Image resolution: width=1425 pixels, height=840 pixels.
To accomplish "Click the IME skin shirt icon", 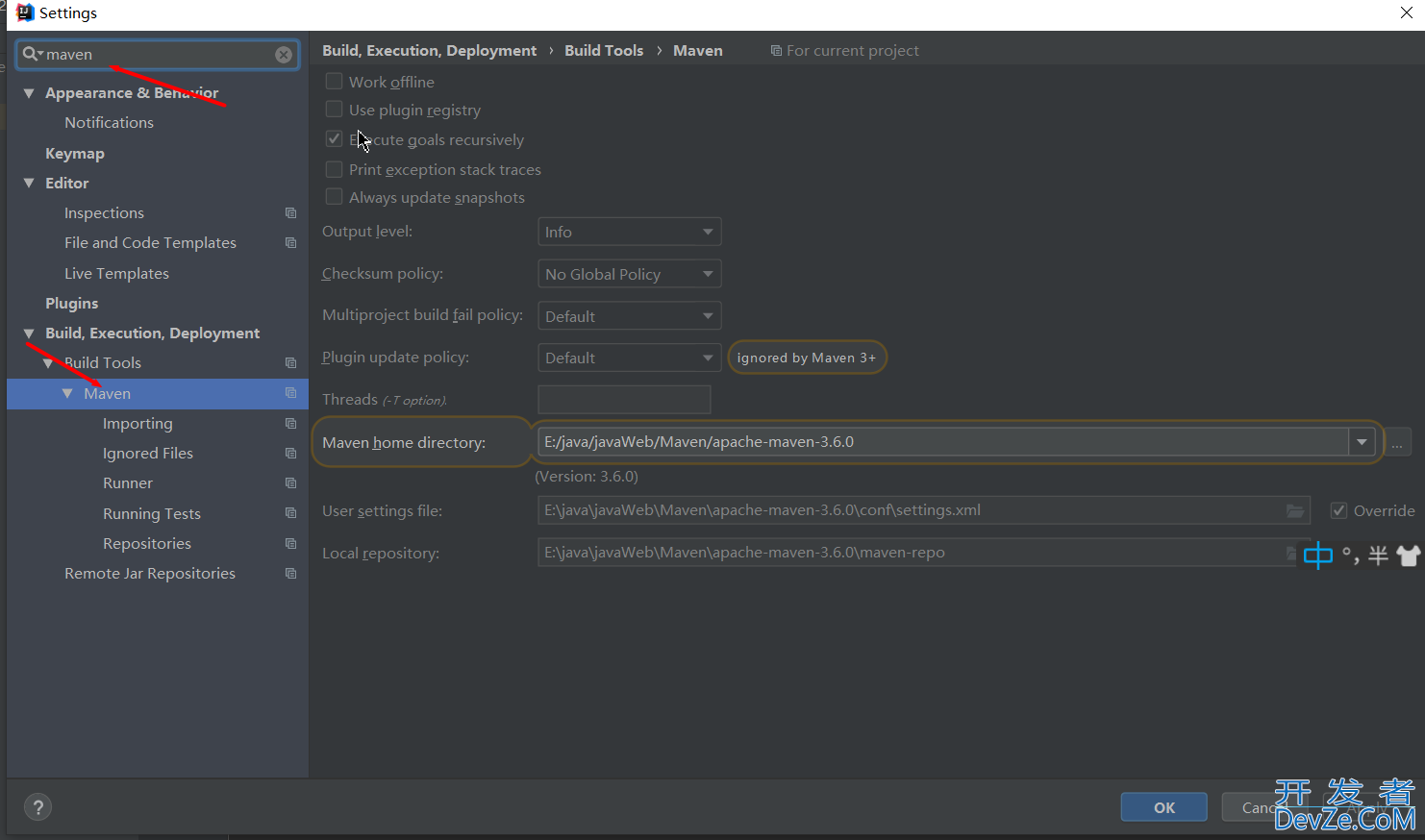I will click(1409, 556).
